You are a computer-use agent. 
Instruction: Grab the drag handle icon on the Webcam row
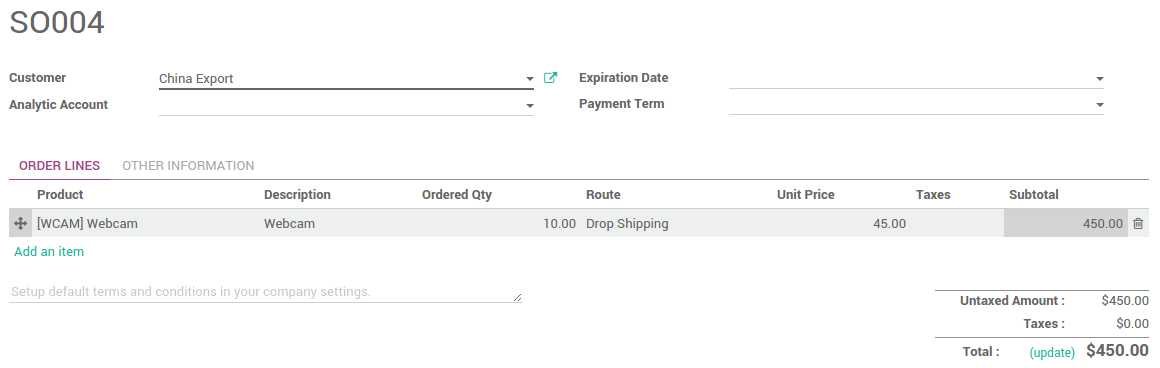(21, 223)
